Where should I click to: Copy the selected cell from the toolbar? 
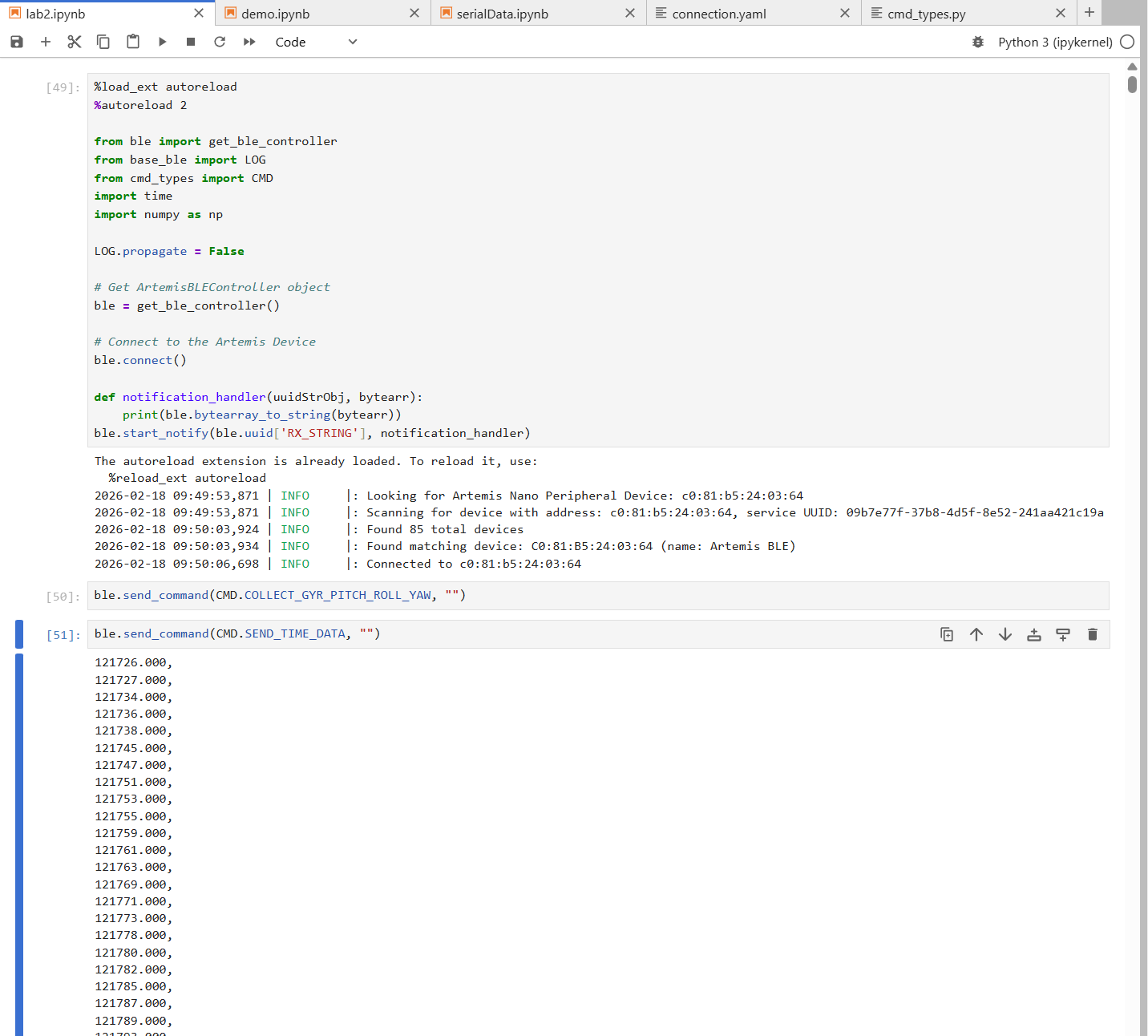point(103,42)
